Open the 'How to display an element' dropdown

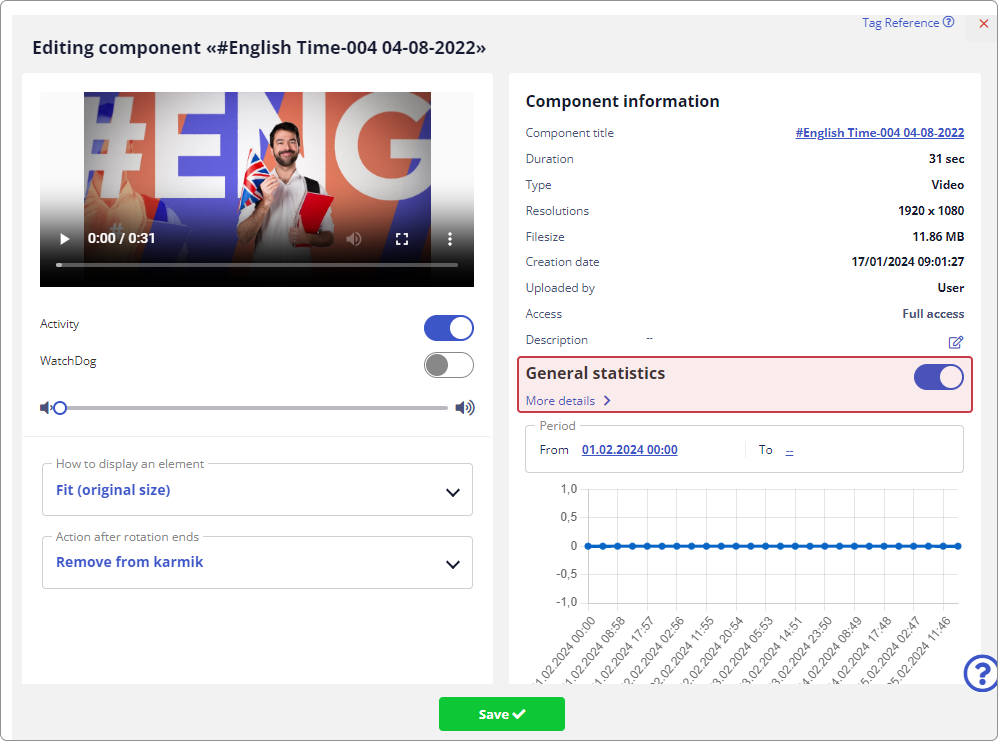pyautogui.click(x=257, y=490)
